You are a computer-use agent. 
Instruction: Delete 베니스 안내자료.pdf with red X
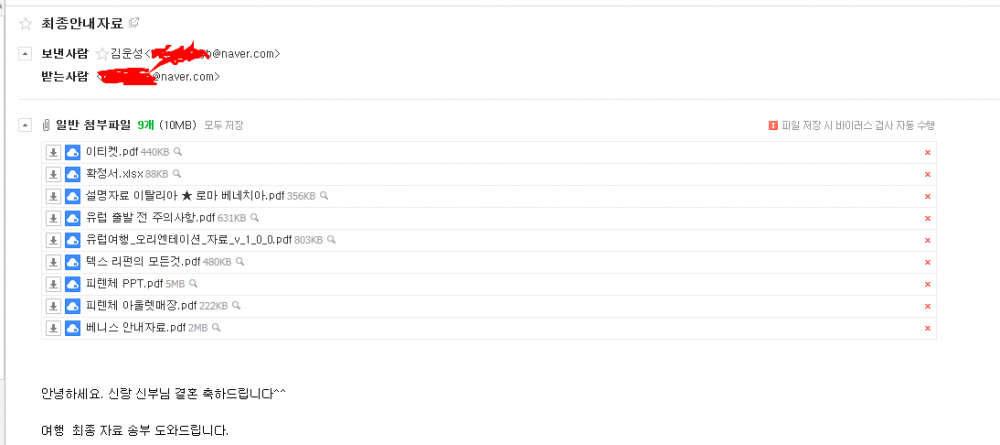927,328
